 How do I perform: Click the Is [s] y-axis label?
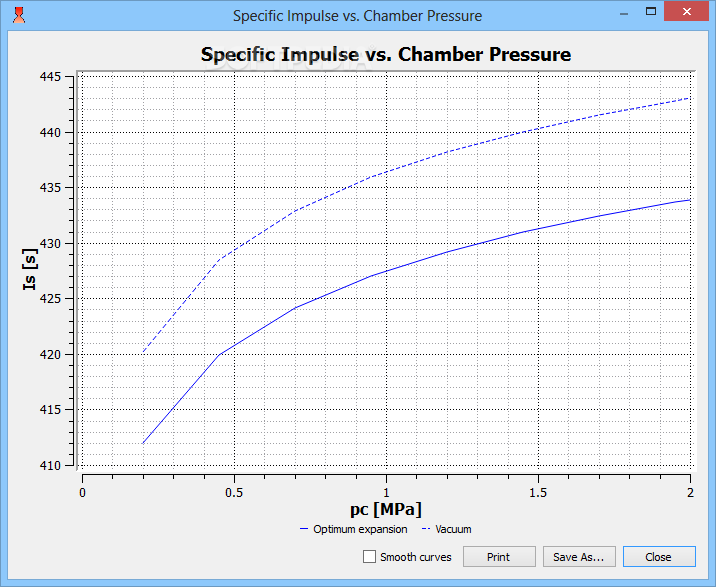click(30, 270)
